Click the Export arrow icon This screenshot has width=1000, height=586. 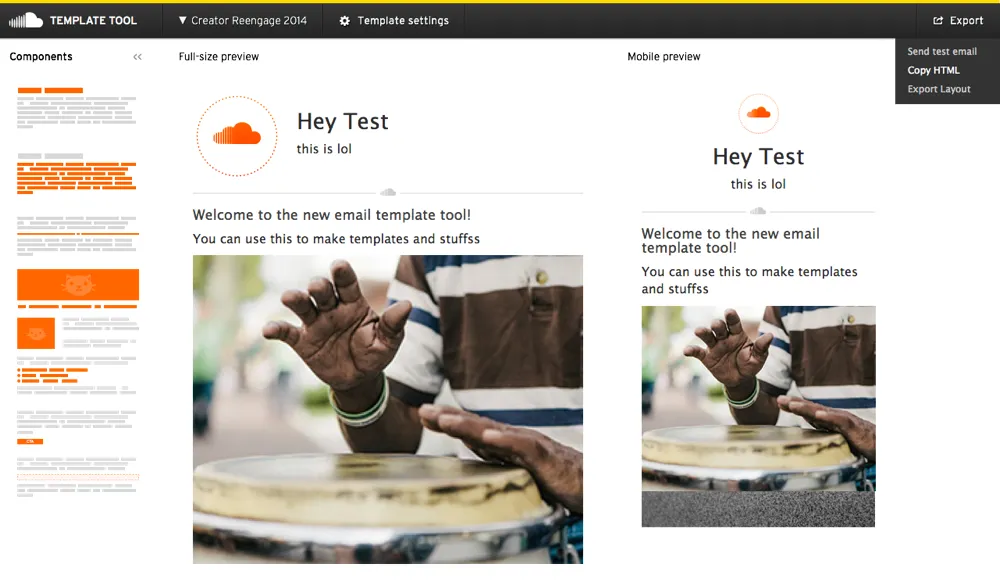pos(938,21)
